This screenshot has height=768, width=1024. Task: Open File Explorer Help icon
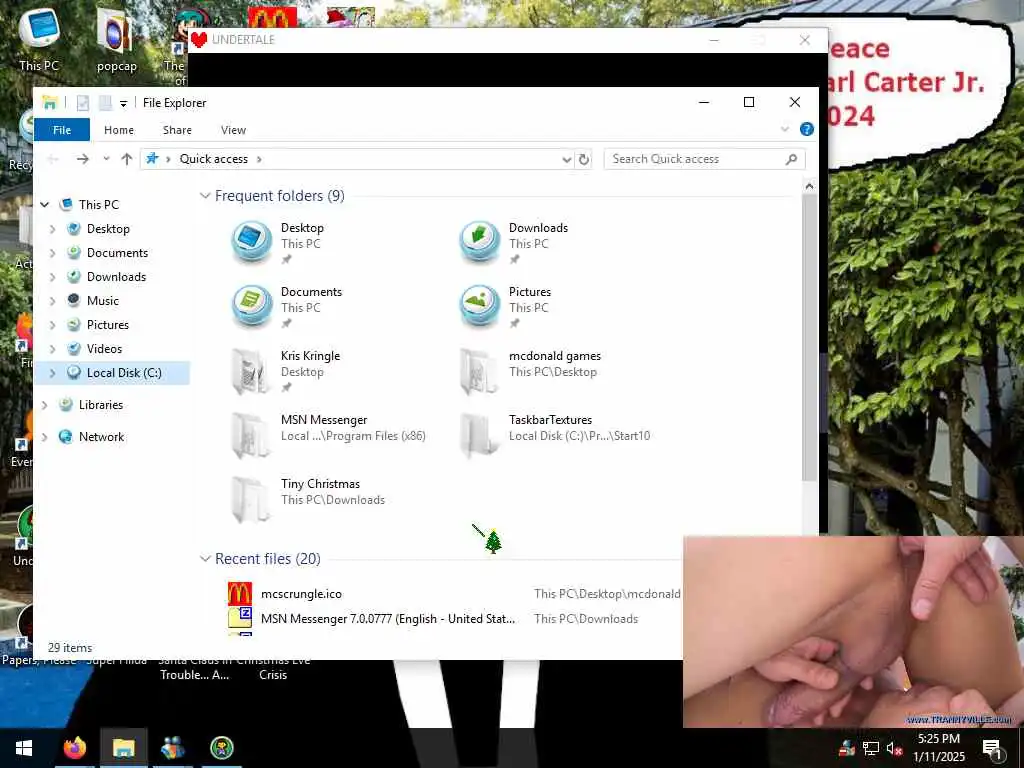point(807,129)
